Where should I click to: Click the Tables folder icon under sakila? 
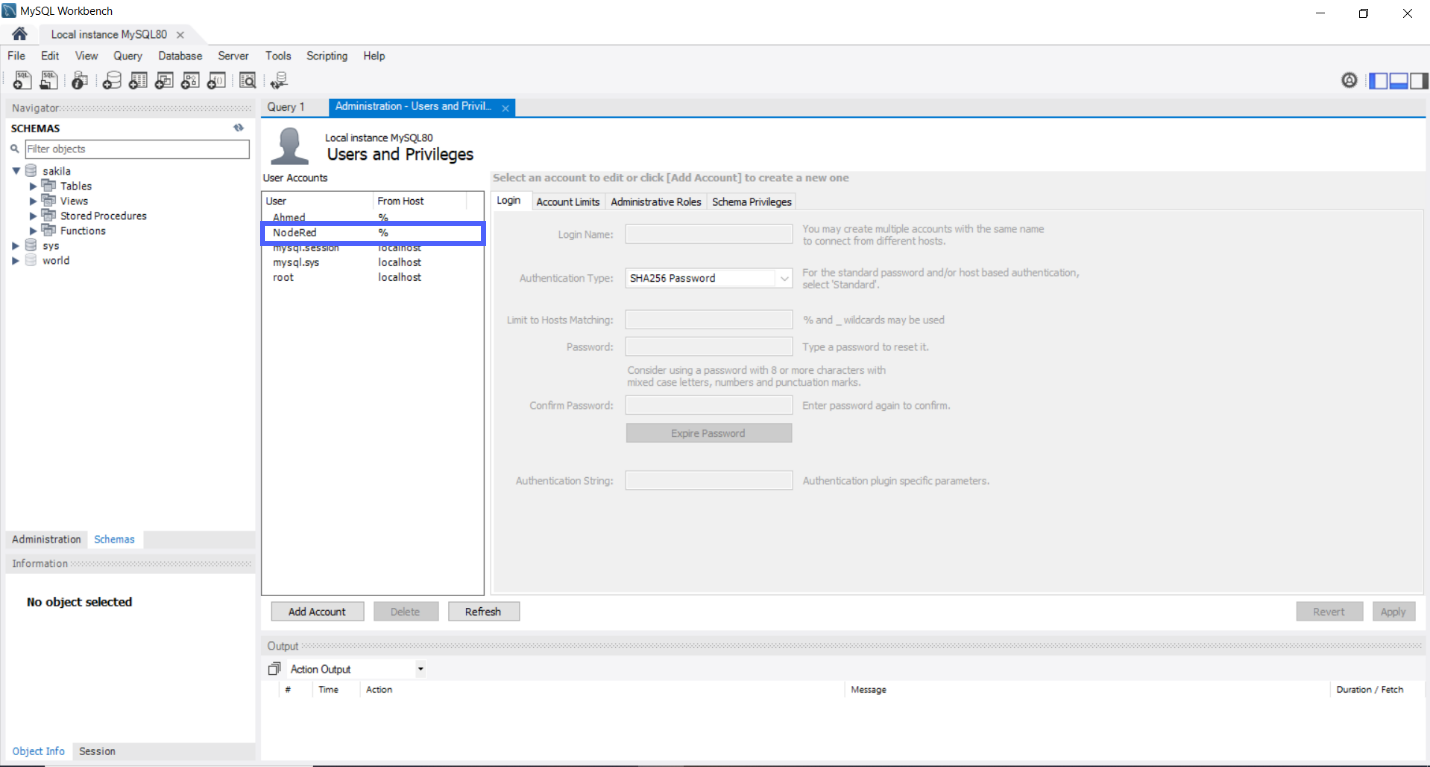(x=49, y=186)
